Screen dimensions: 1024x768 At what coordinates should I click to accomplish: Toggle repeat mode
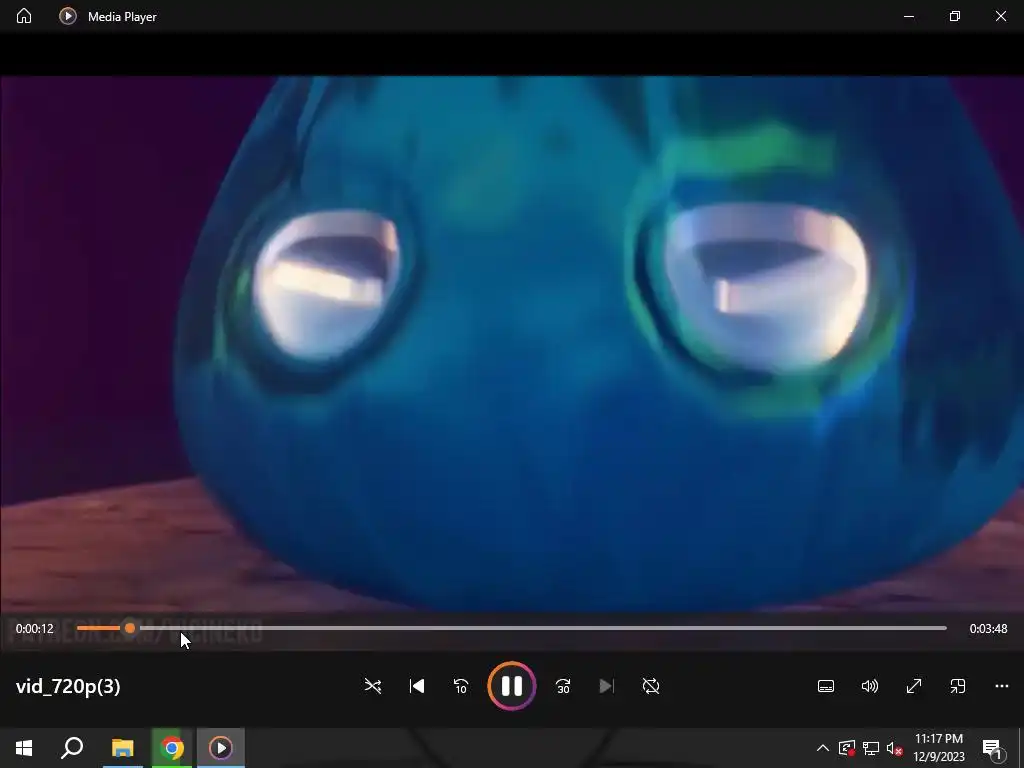click(x=651, y=686)
